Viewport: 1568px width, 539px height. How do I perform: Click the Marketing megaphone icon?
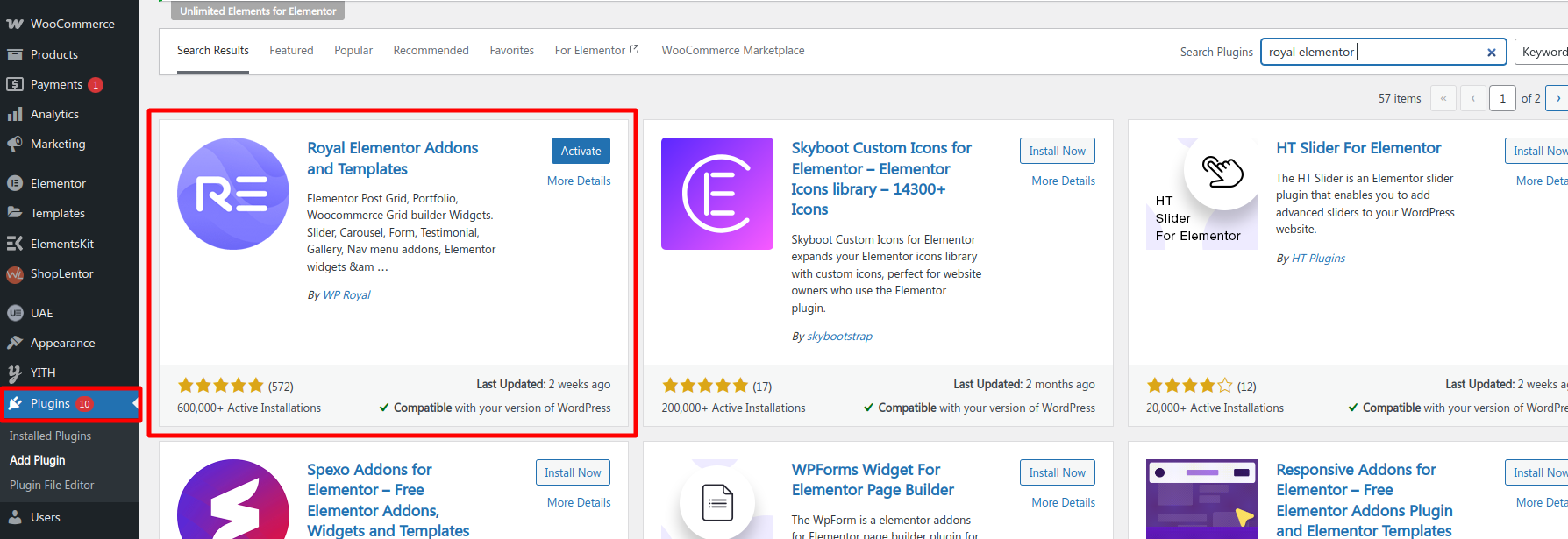[15, 144]
